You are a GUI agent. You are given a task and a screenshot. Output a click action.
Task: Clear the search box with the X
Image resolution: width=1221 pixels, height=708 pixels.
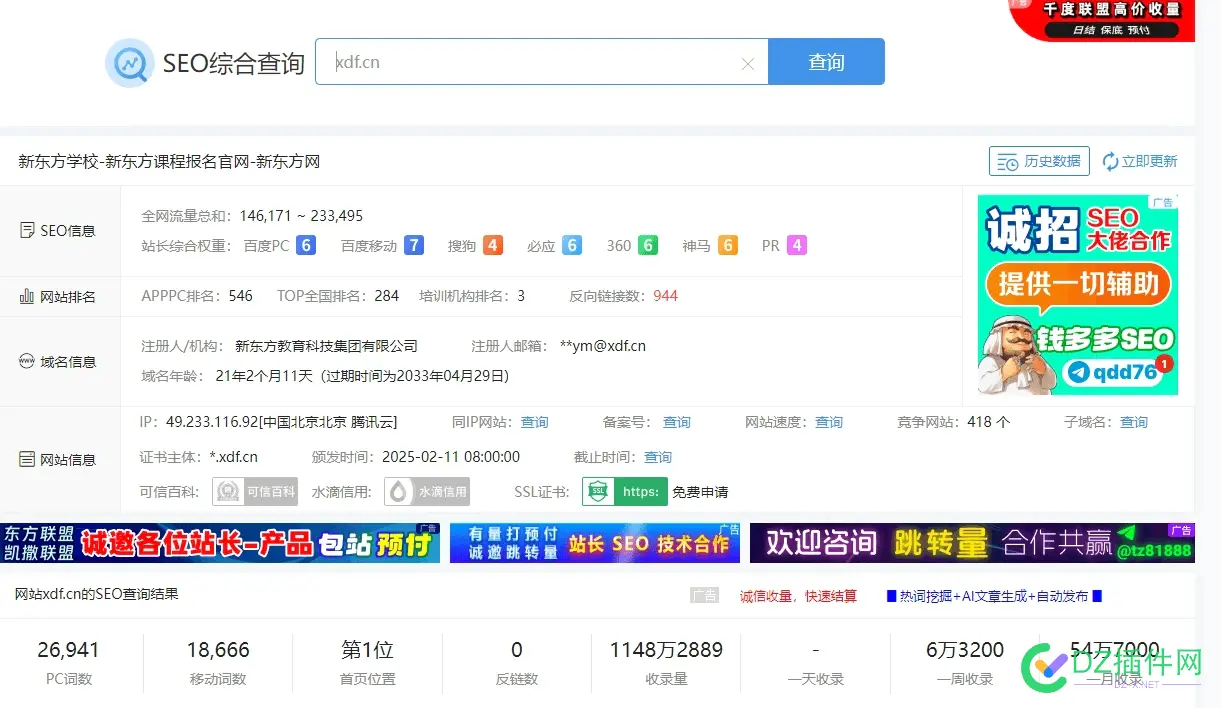[x=748, y=62]
